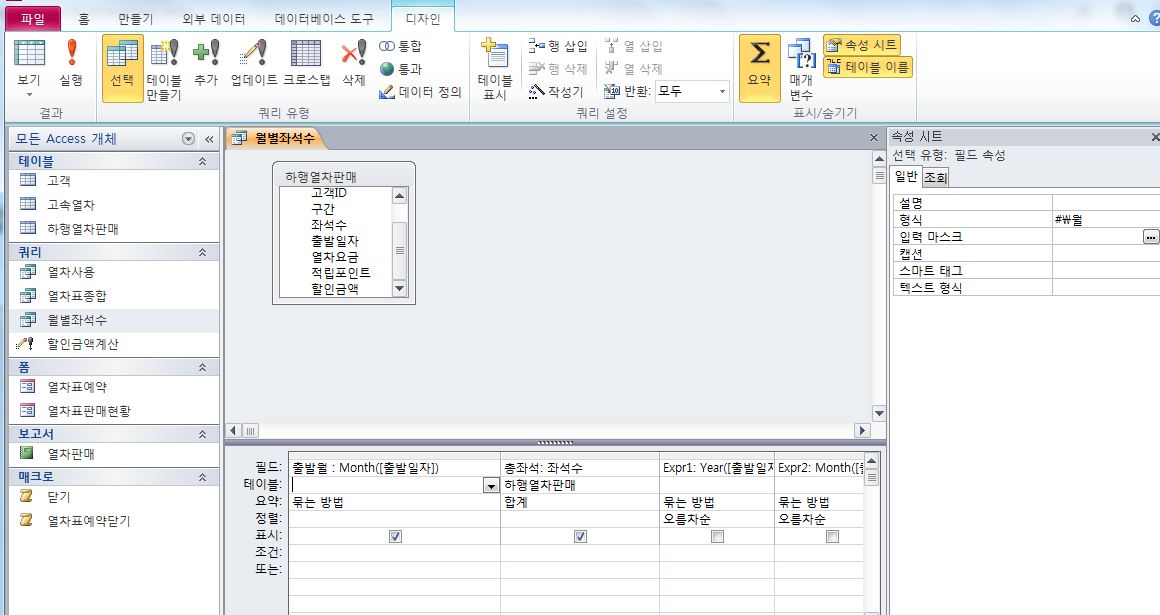
Task: Open the 조회 tab in property sheet
Action: 935,178
